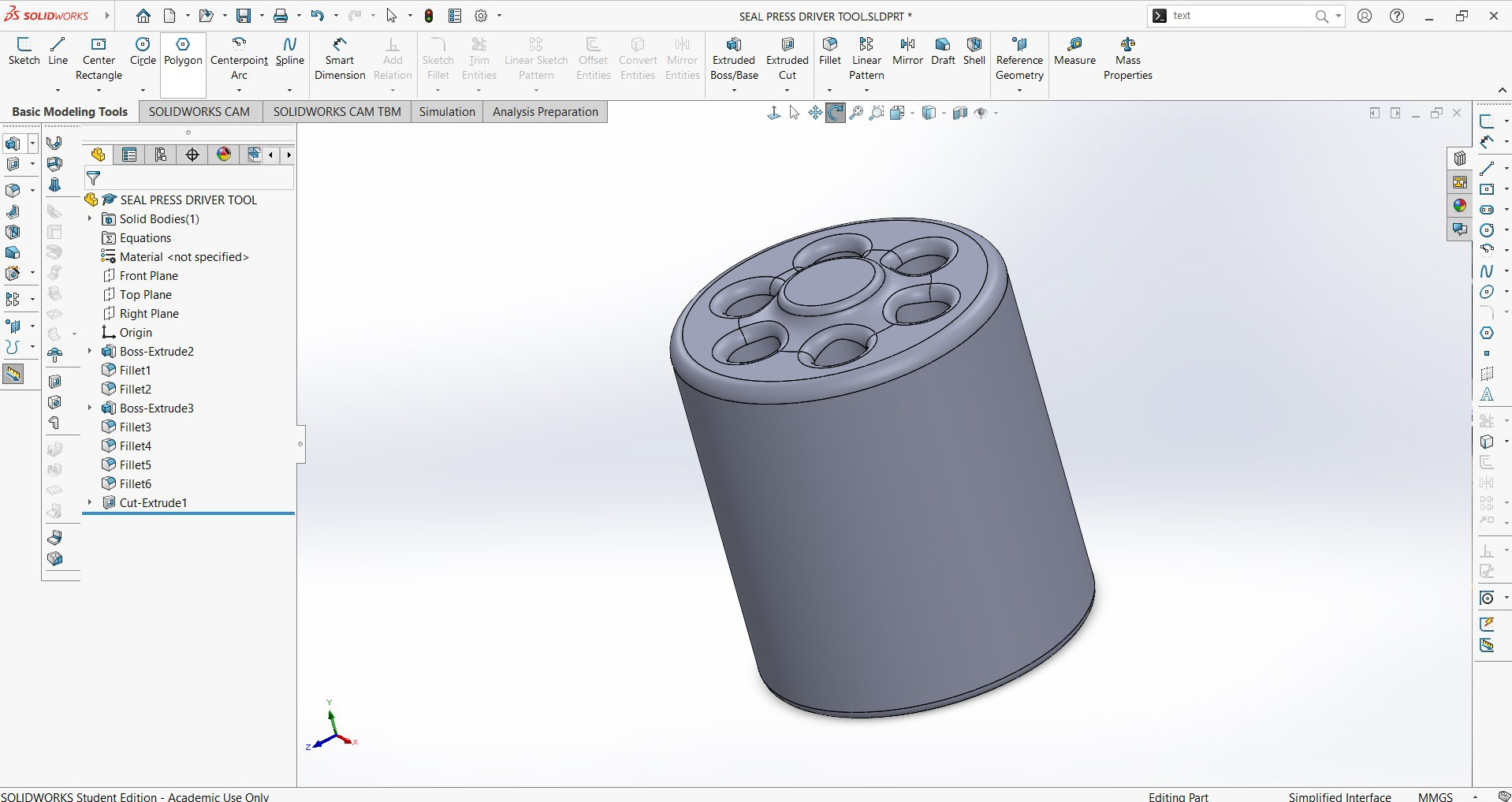Click the tree filter funnel icon
The height and width of the screenshot is (802, 1512).
pyautogui.click(x=93, y=178)
